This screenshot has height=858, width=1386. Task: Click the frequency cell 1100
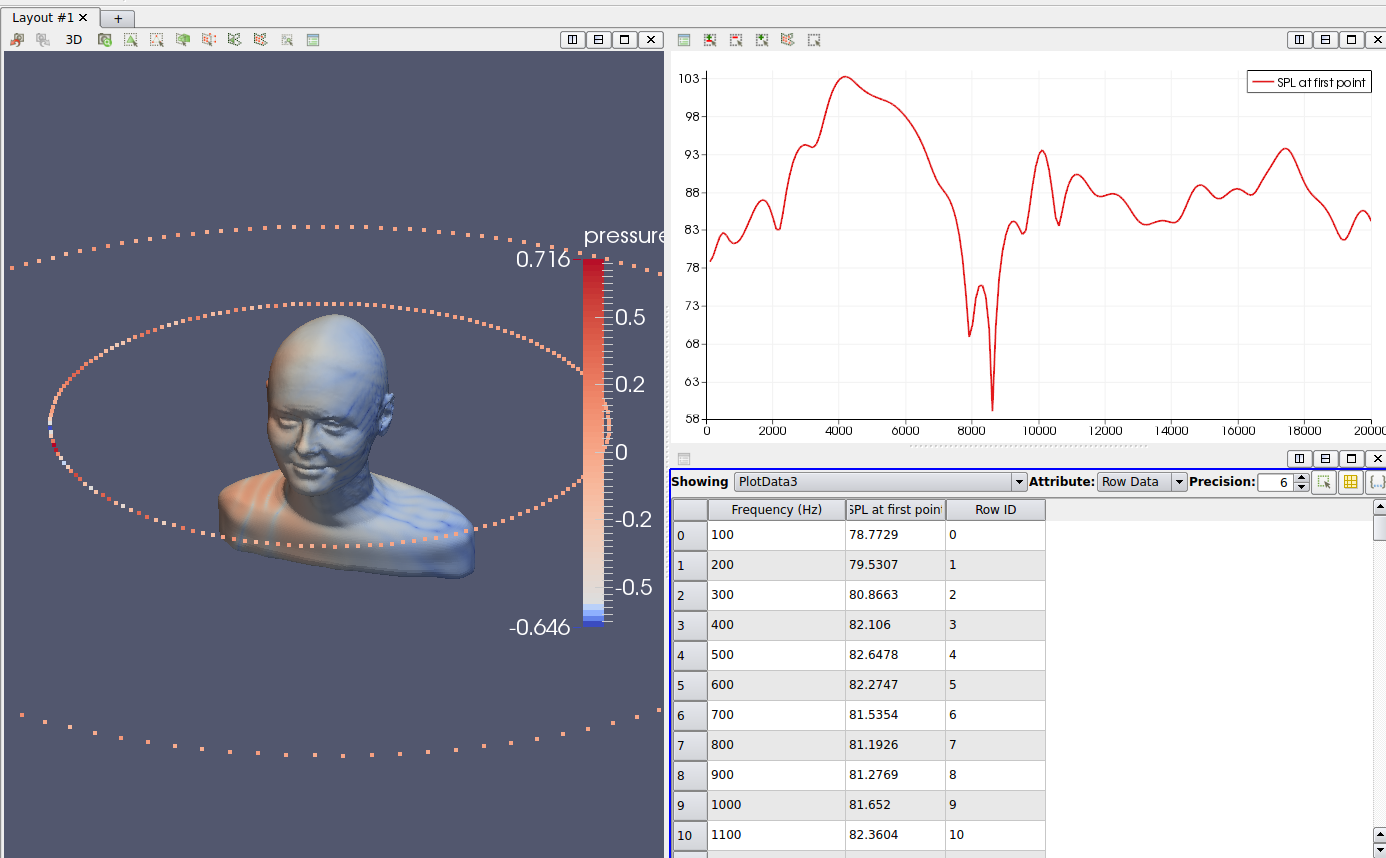(x=776, y=835)
